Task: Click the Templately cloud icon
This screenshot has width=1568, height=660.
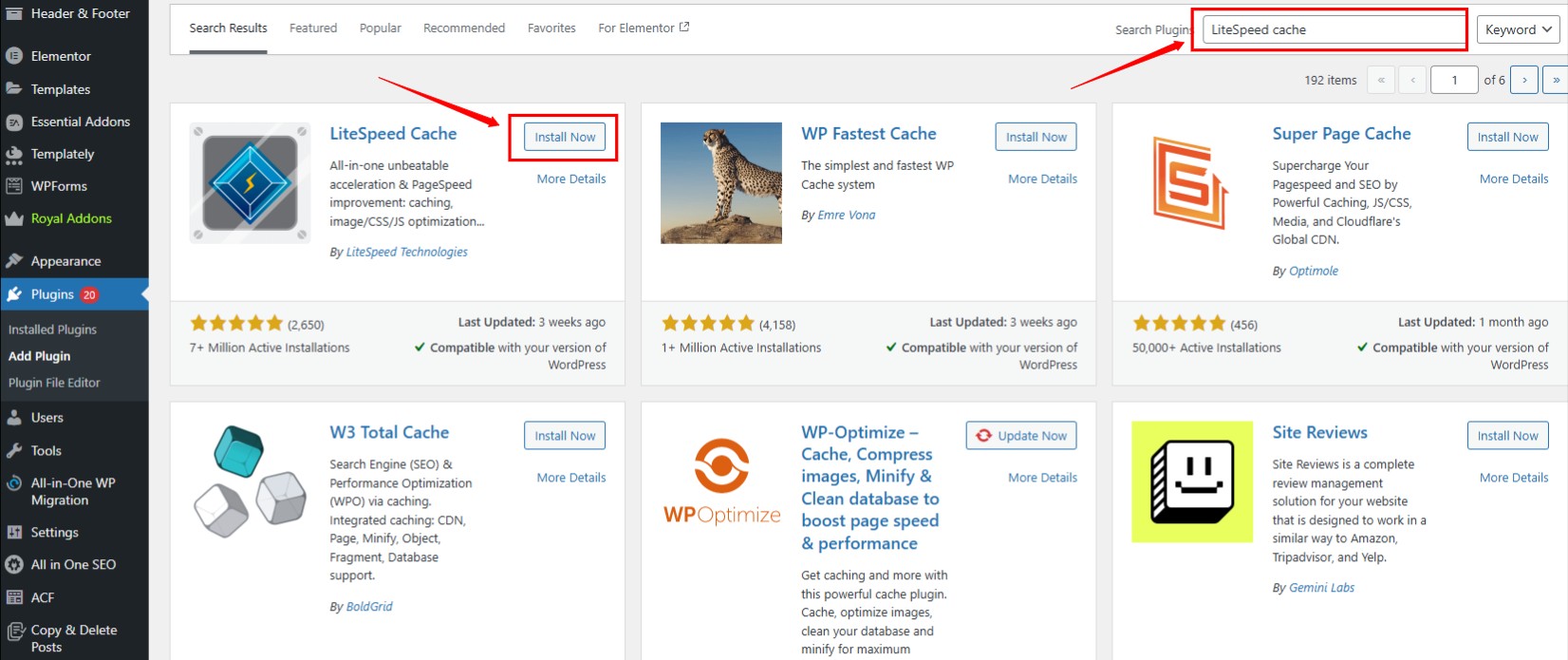Action: pyautogui.click(x=14, y=154)
